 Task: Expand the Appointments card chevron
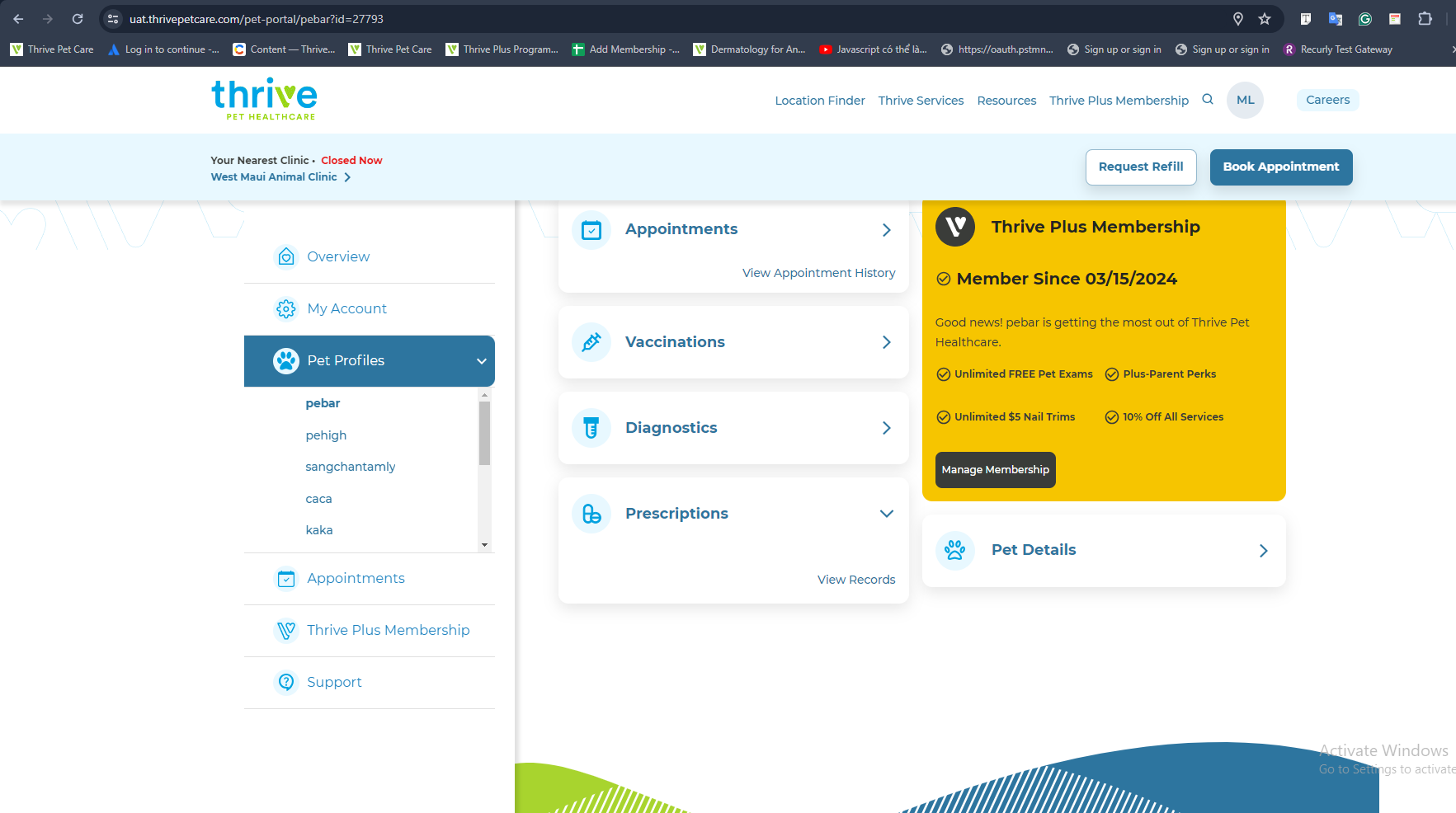pyautogui.click(x=887, y=230)
